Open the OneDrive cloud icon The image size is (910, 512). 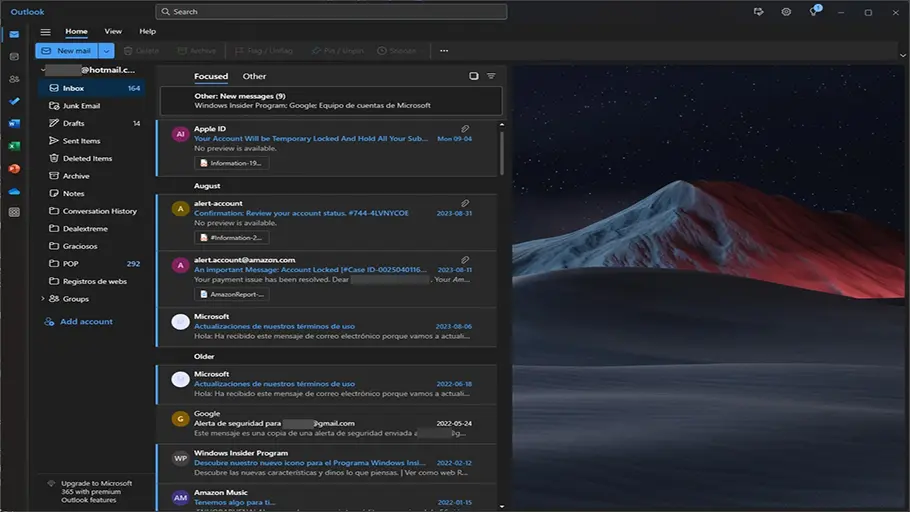[14, 190]
